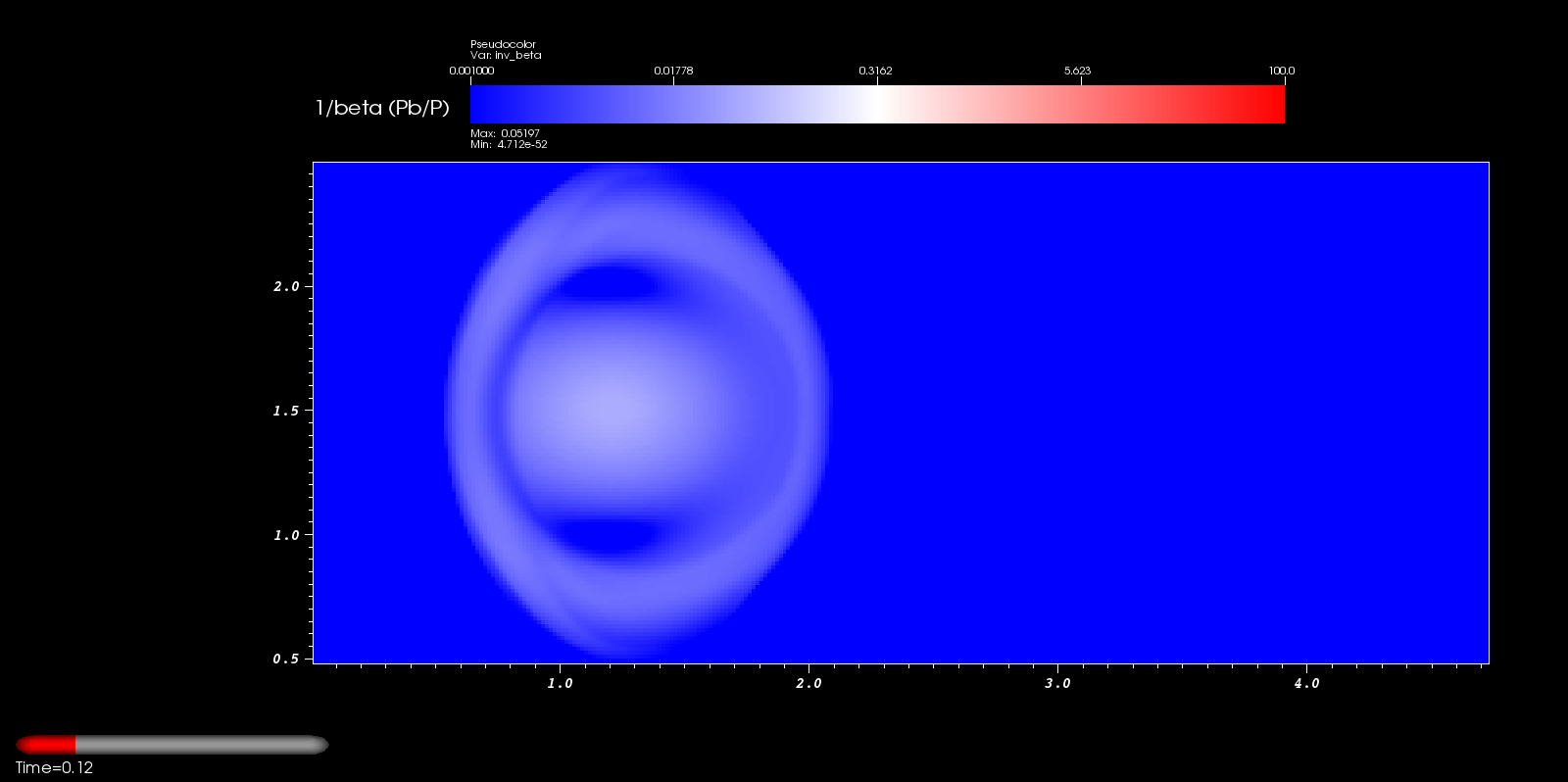Click the legend tick label '0.01778'

point(673,71)
